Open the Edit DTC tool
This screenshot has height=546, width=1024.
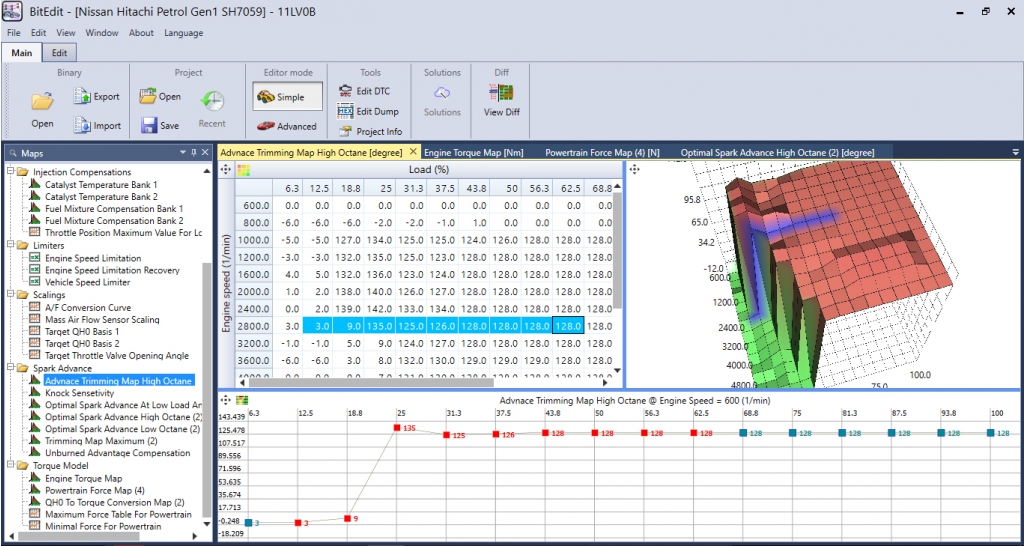(x=364, y=91)
